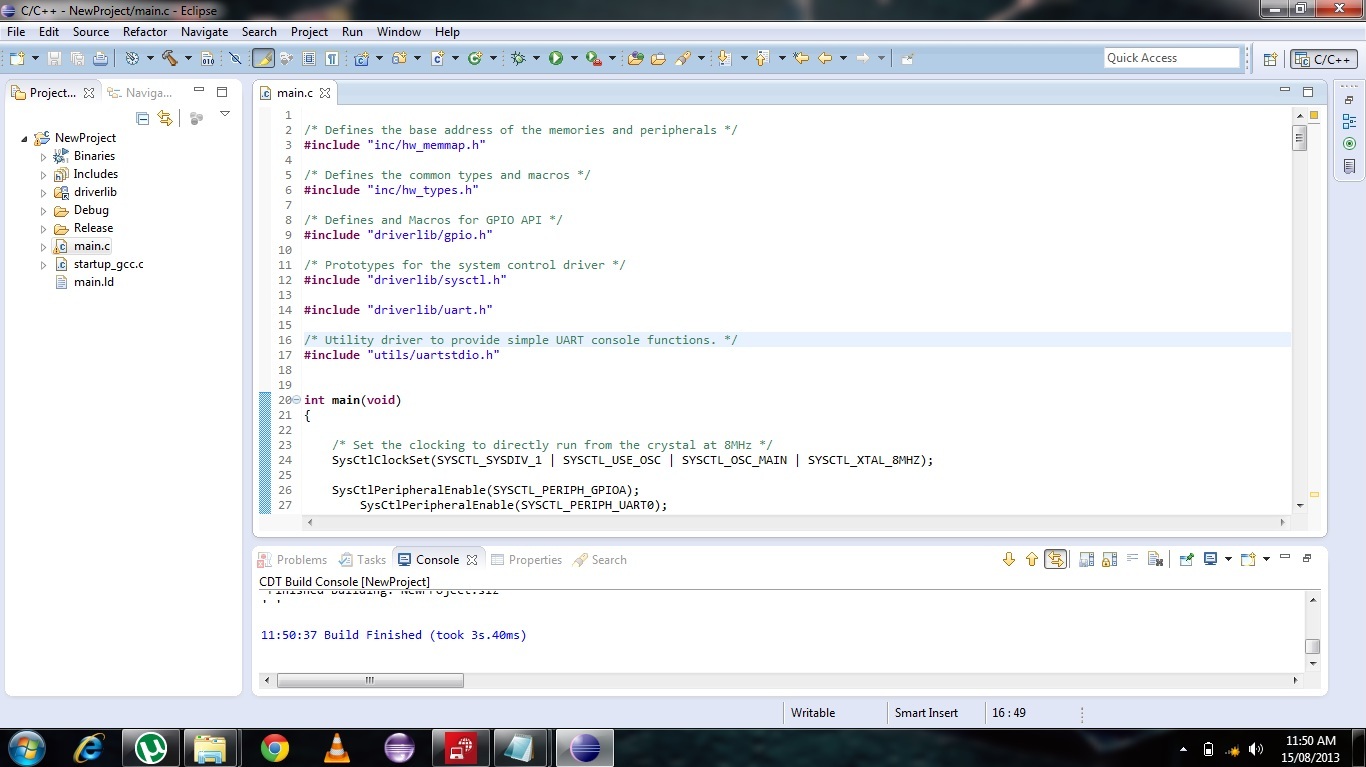
Task: Click the console horizontal scrollbar thumb
Action: tap(370, 680)
